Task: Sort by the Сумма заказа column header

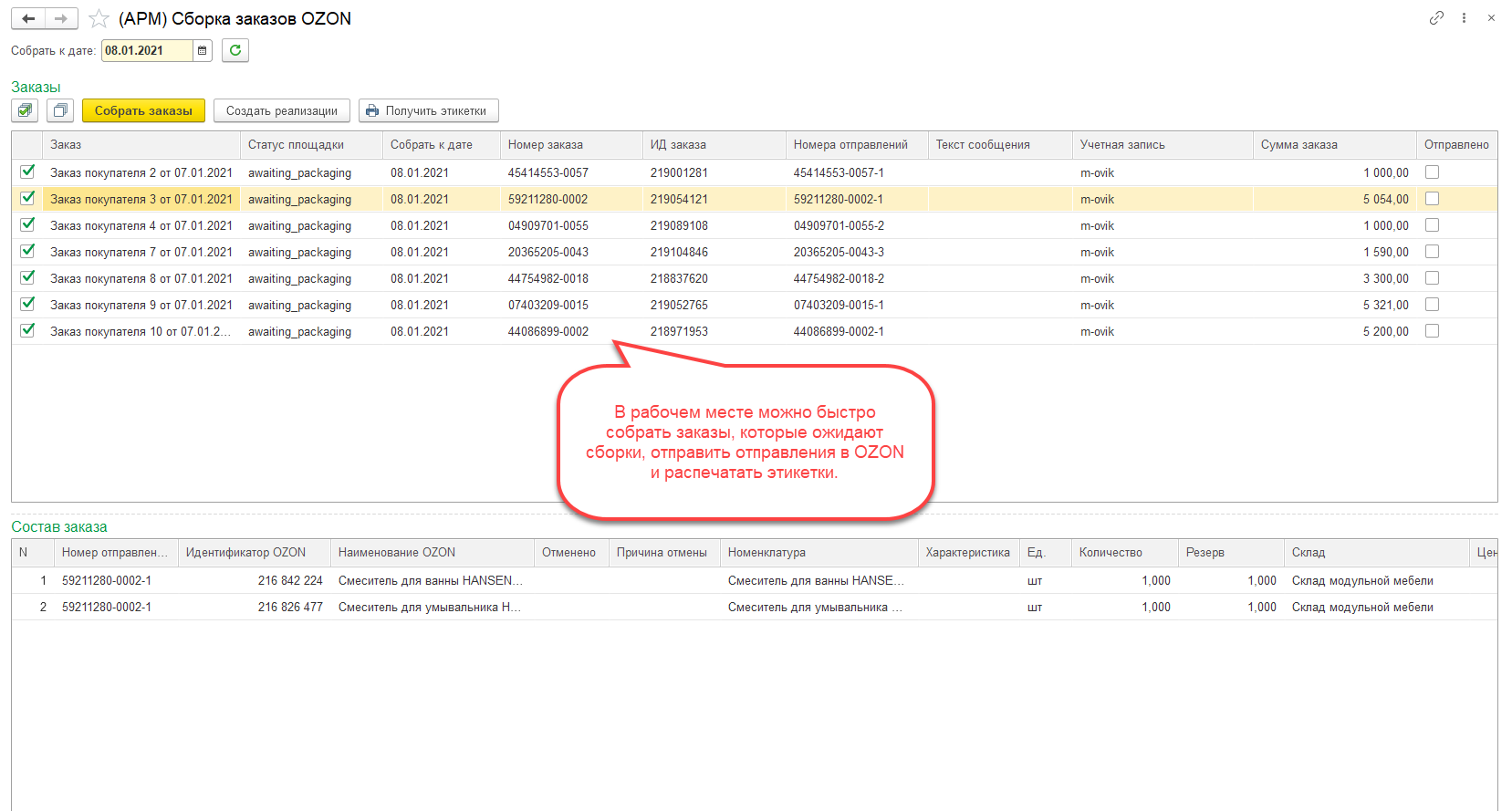Action: tap(1298, 145)
